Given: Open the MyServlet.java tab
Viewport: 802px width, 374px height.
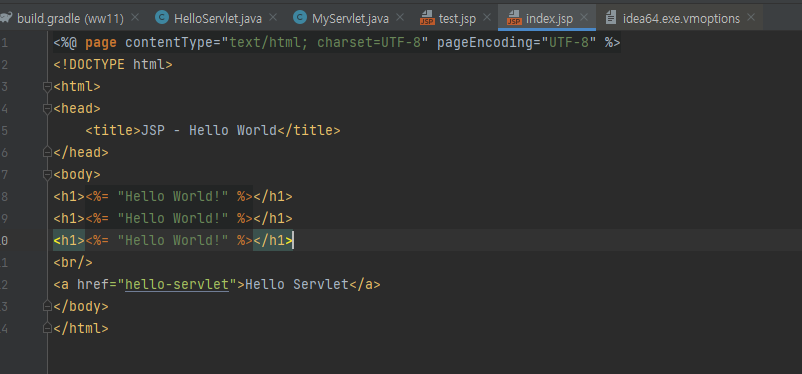Looking at the screenshot, I should (x=350, y=19).
